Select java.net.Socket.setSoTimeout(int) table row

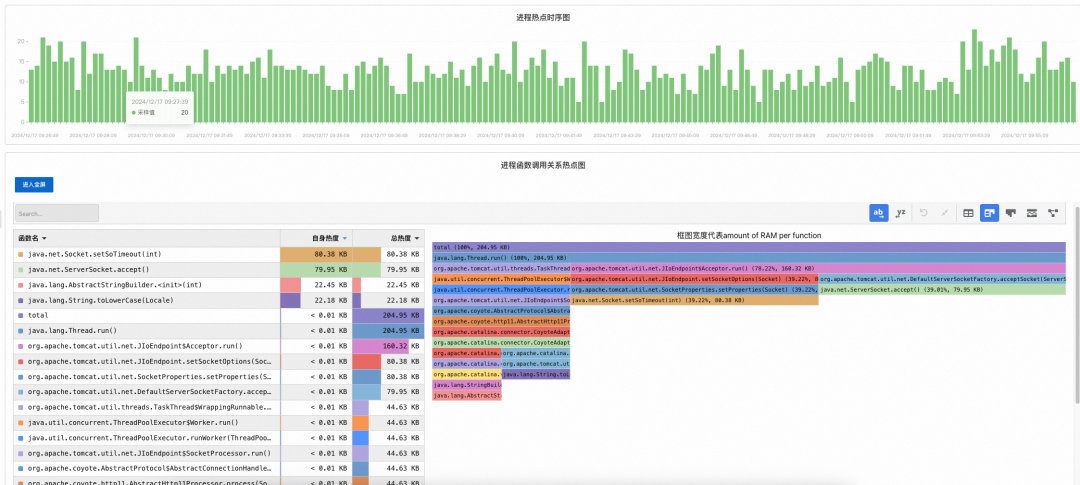150,254
